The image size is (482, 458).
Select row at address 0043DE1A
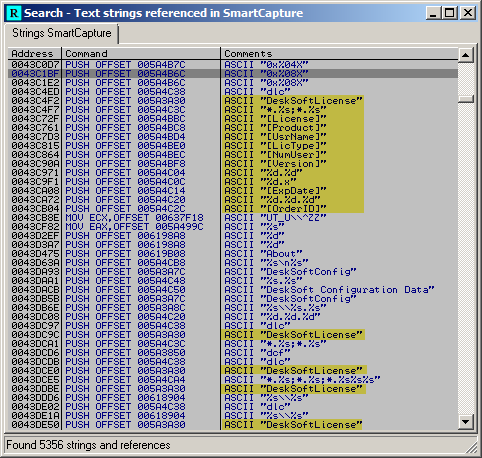click(233, 416)
